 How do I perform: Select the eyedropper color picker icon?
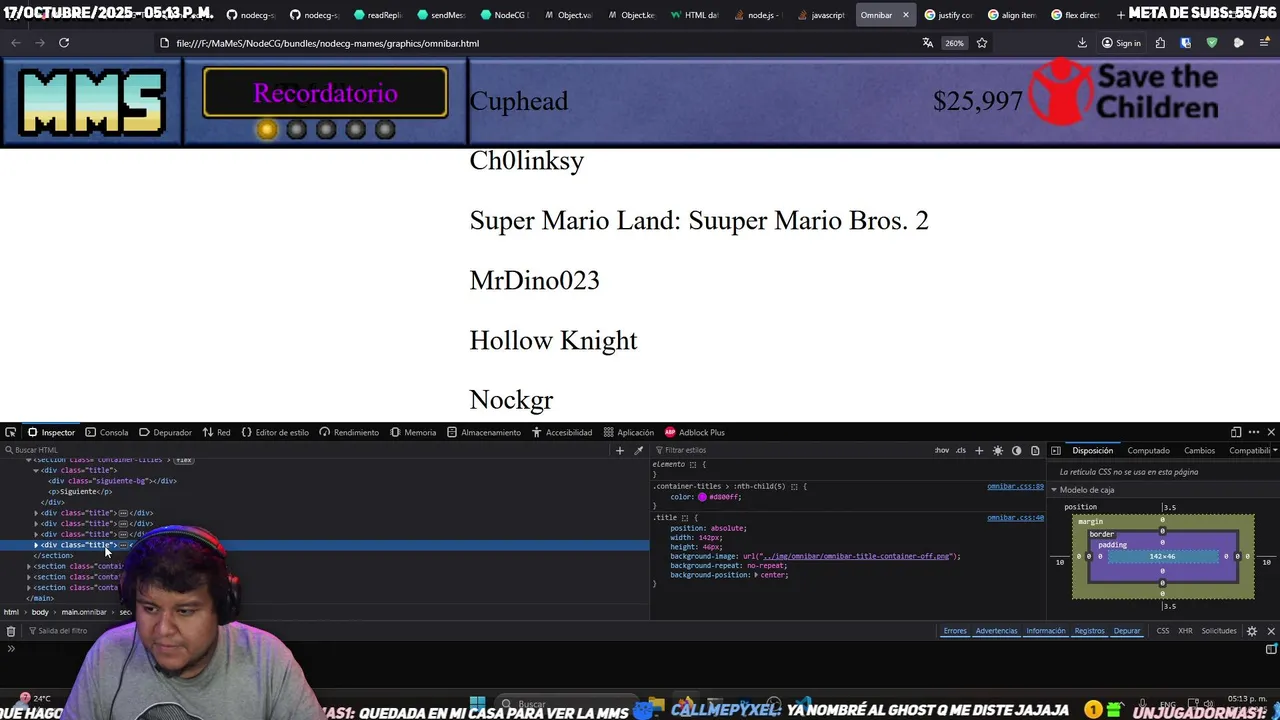(639, 450)
